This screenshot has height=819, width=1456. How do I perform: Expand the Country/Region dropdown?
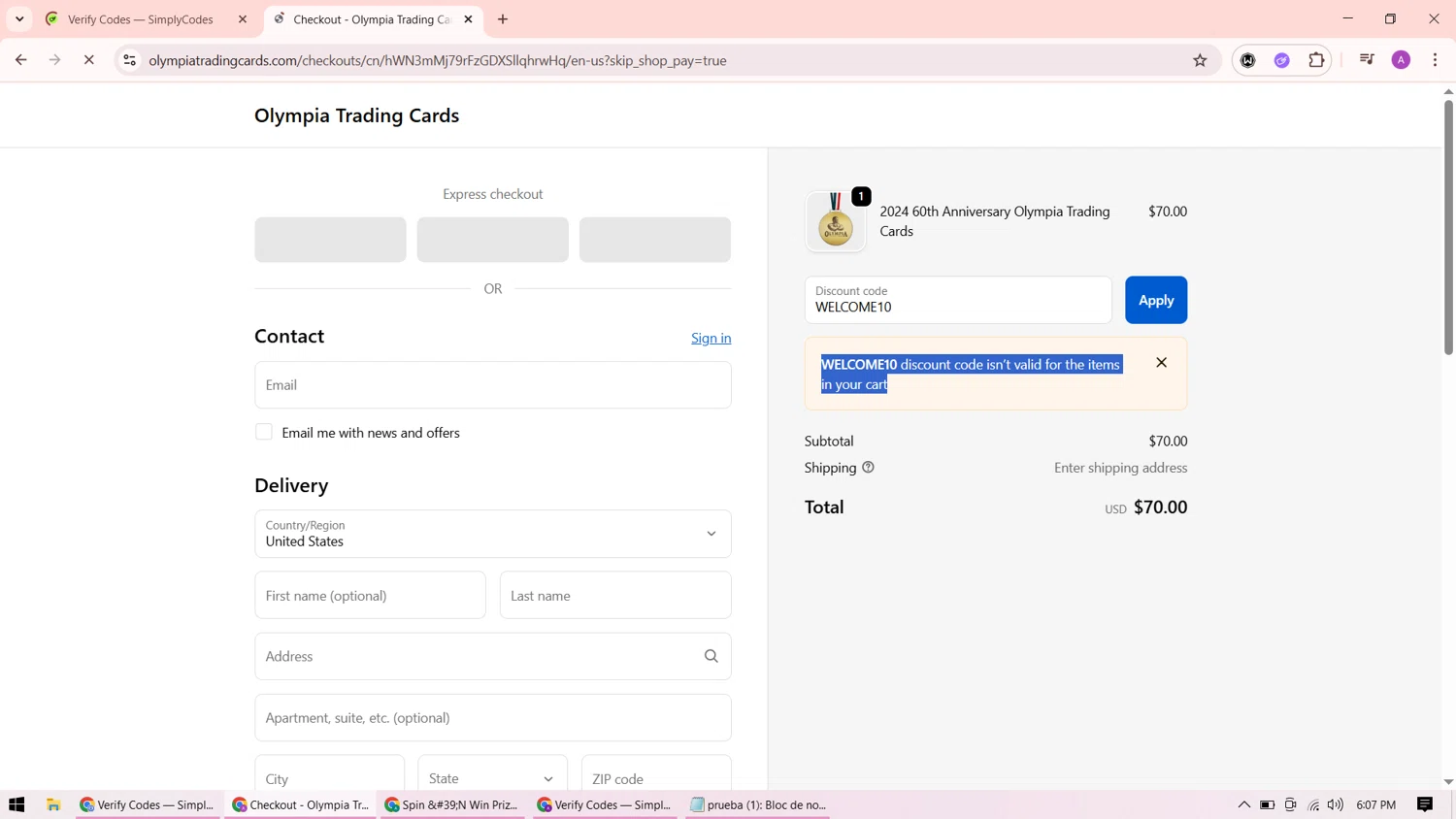point(493,534)
